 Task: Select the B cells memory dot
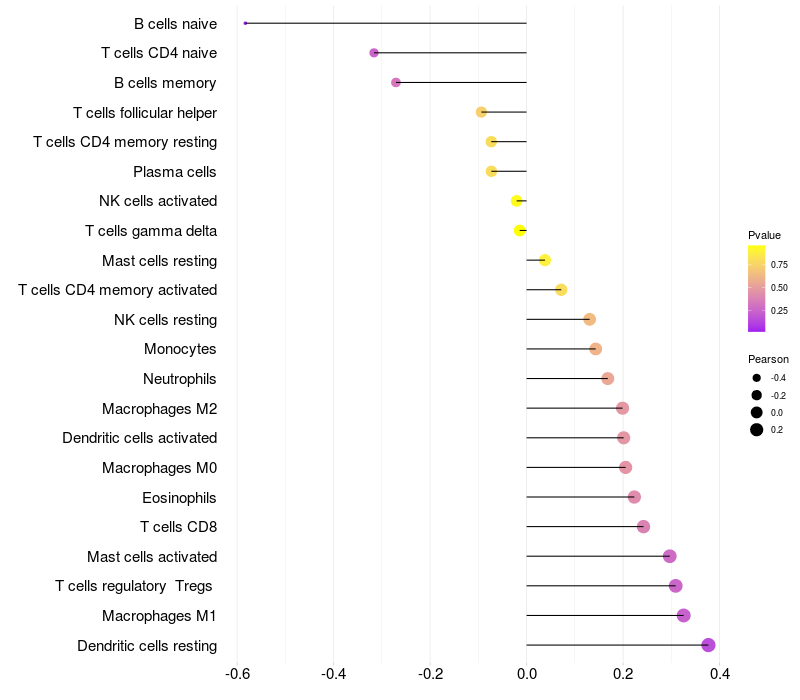[x=396, y=82]
